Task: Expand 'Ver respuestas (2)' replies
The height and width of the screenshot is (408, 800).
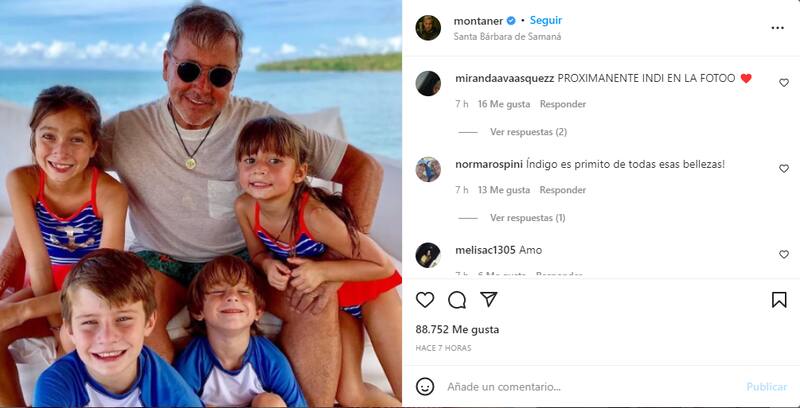Action: pos(528,132)
